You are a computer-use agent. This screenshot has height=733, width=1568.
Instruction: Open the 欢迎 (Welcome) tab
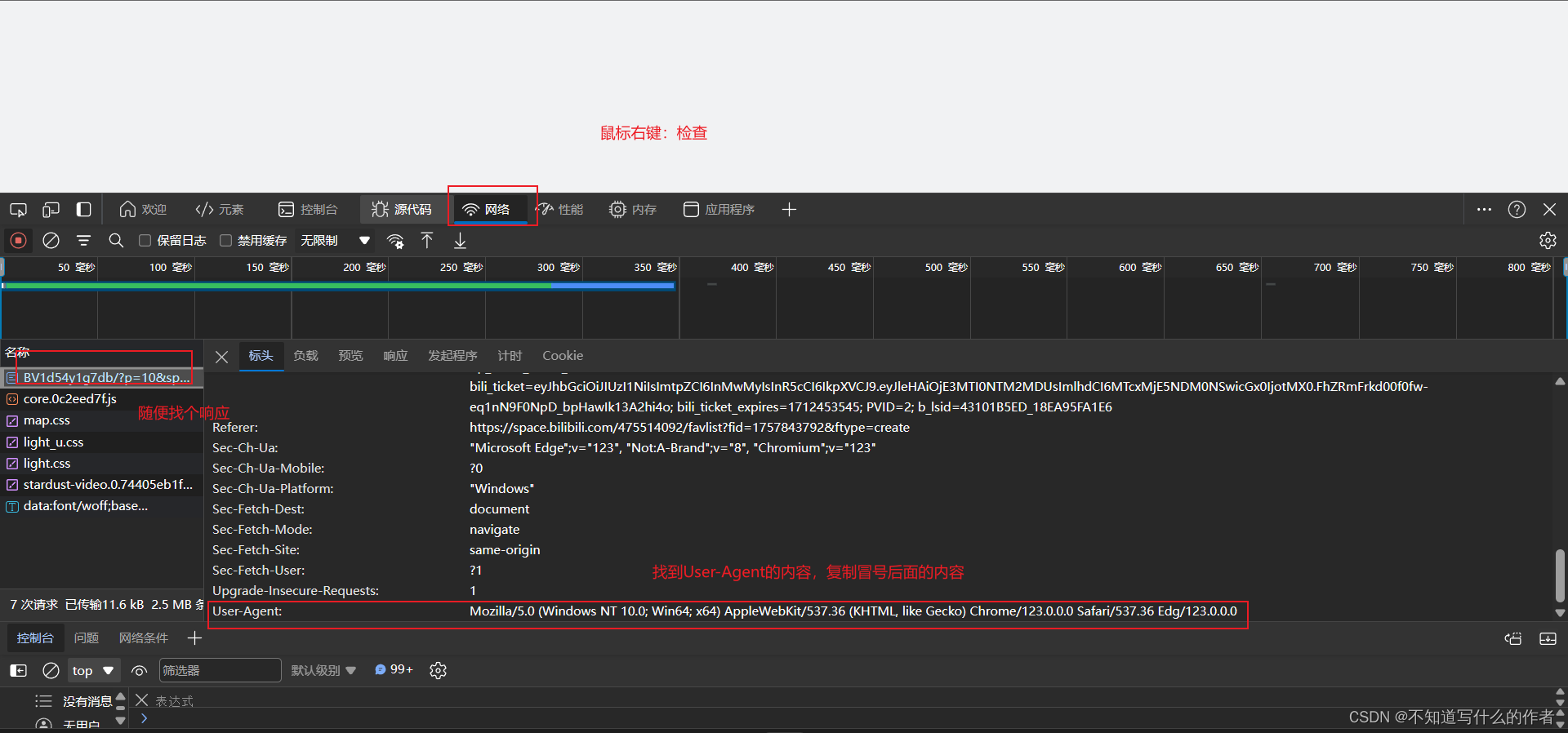(143, 210)
